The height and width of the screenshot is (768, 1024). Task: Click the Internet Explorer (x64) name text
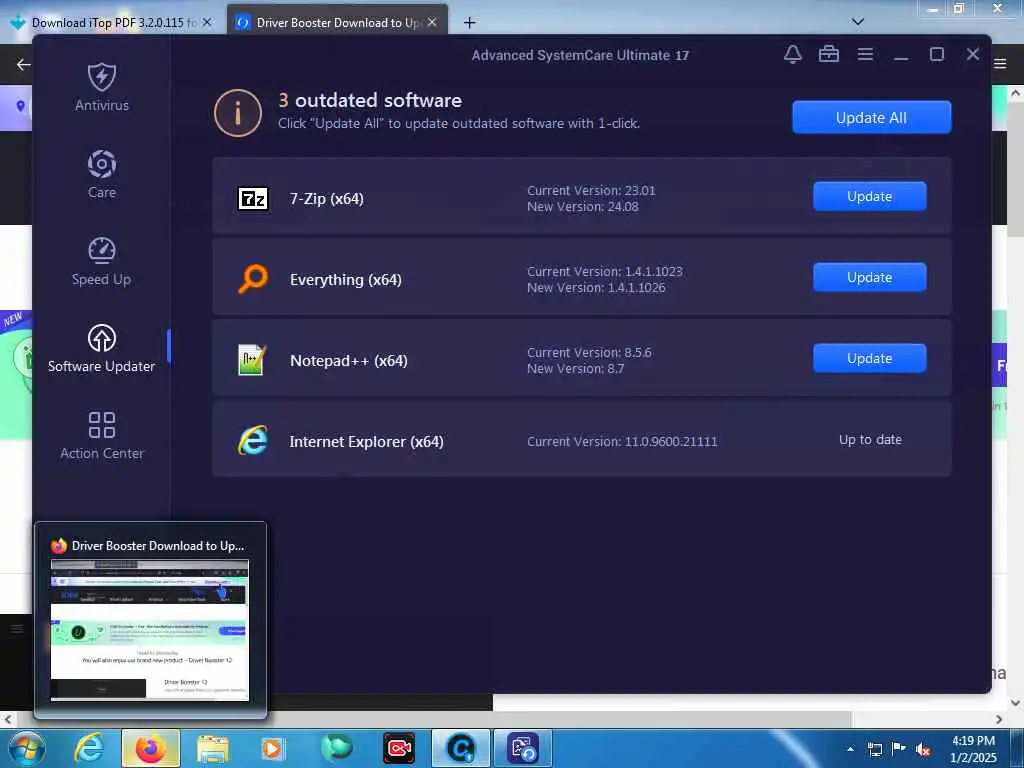tap(366, 441)
